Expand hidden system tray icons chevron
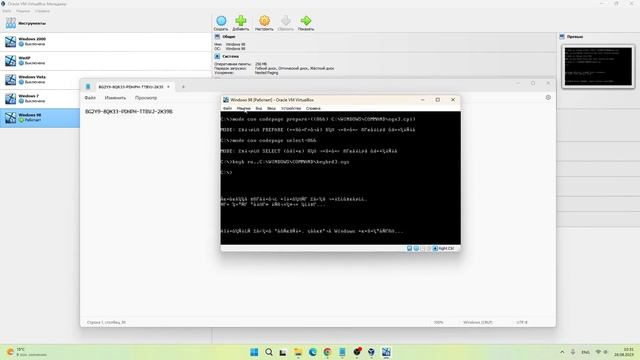Screen dimensions: 640x360 click(x=562, y=352)
